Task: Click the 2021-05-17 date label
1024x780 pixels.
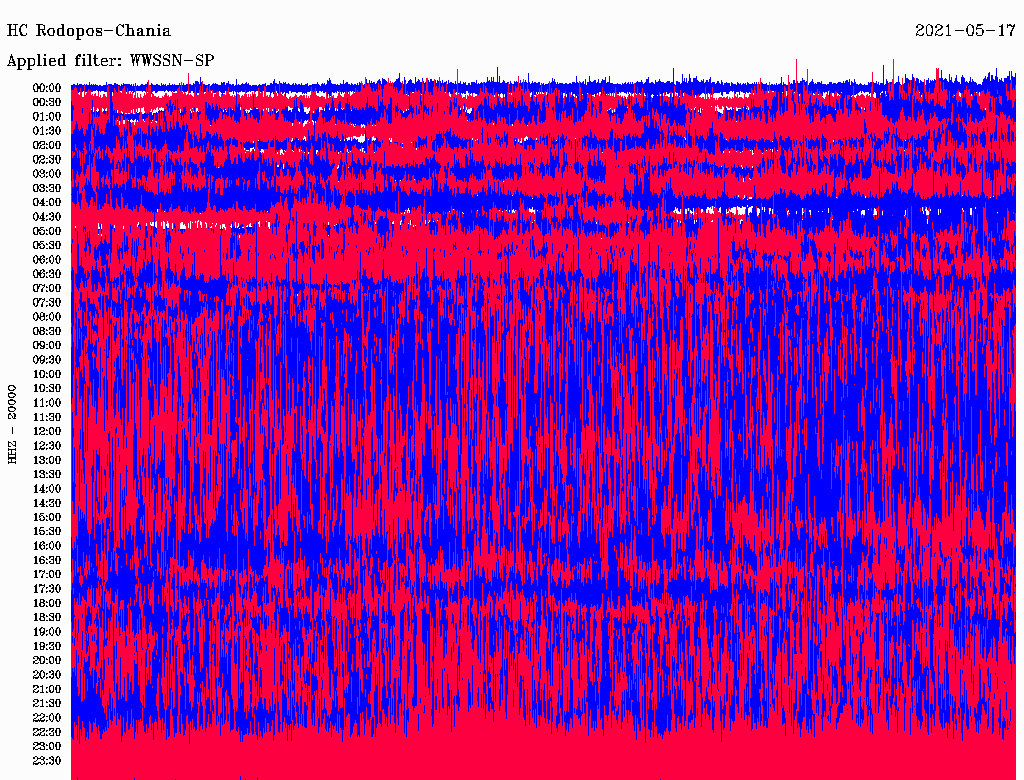Action: tap(964, 31)
